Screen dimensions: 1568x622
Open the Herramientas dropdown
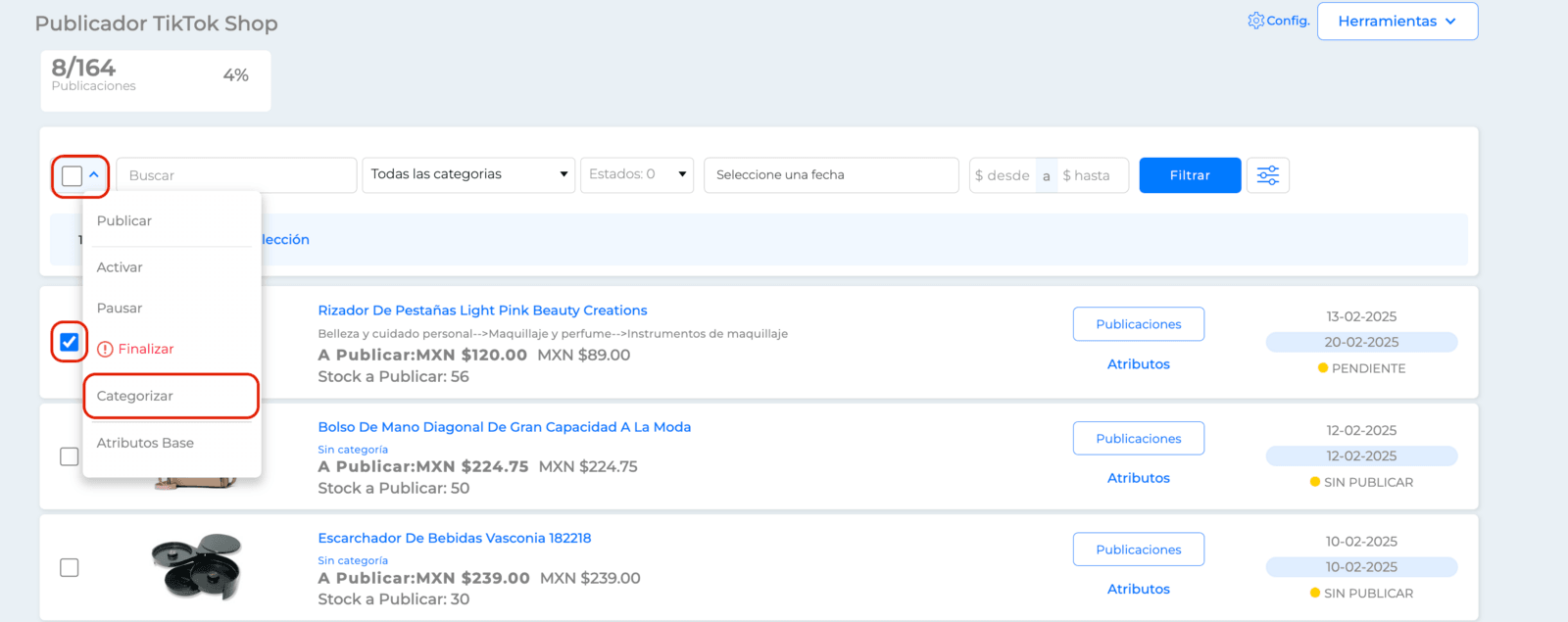click(1397, 22)
